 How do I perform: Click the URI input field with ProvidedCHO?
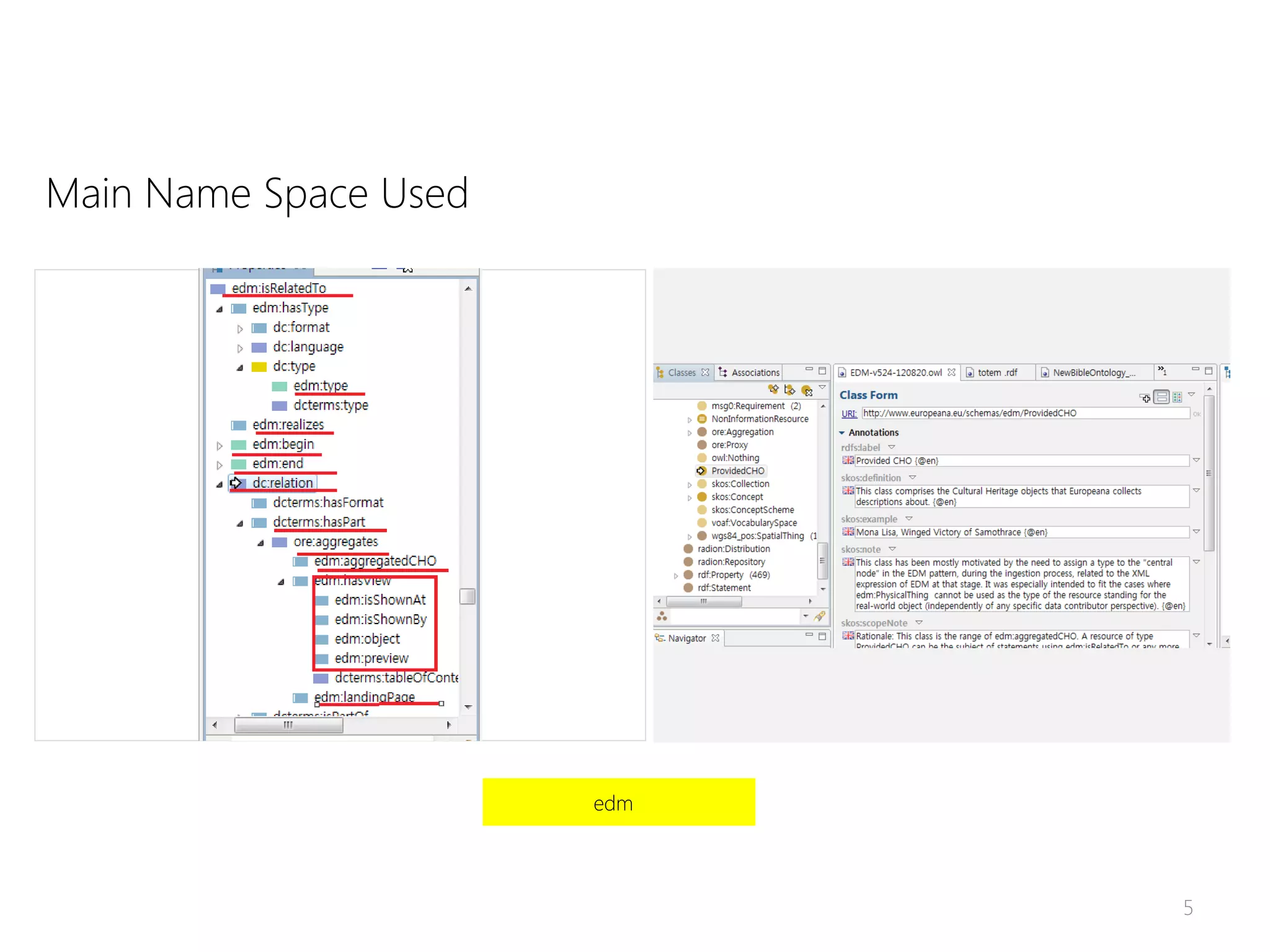coord(1026,413)
